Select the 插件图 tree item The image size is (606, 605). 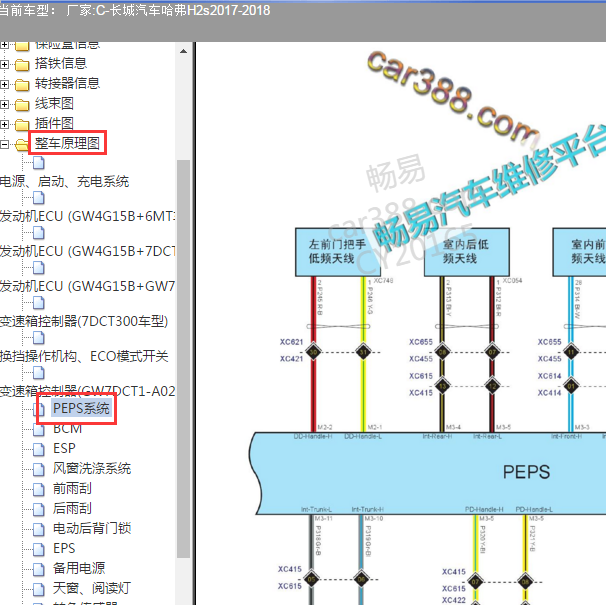click(54, 124)
